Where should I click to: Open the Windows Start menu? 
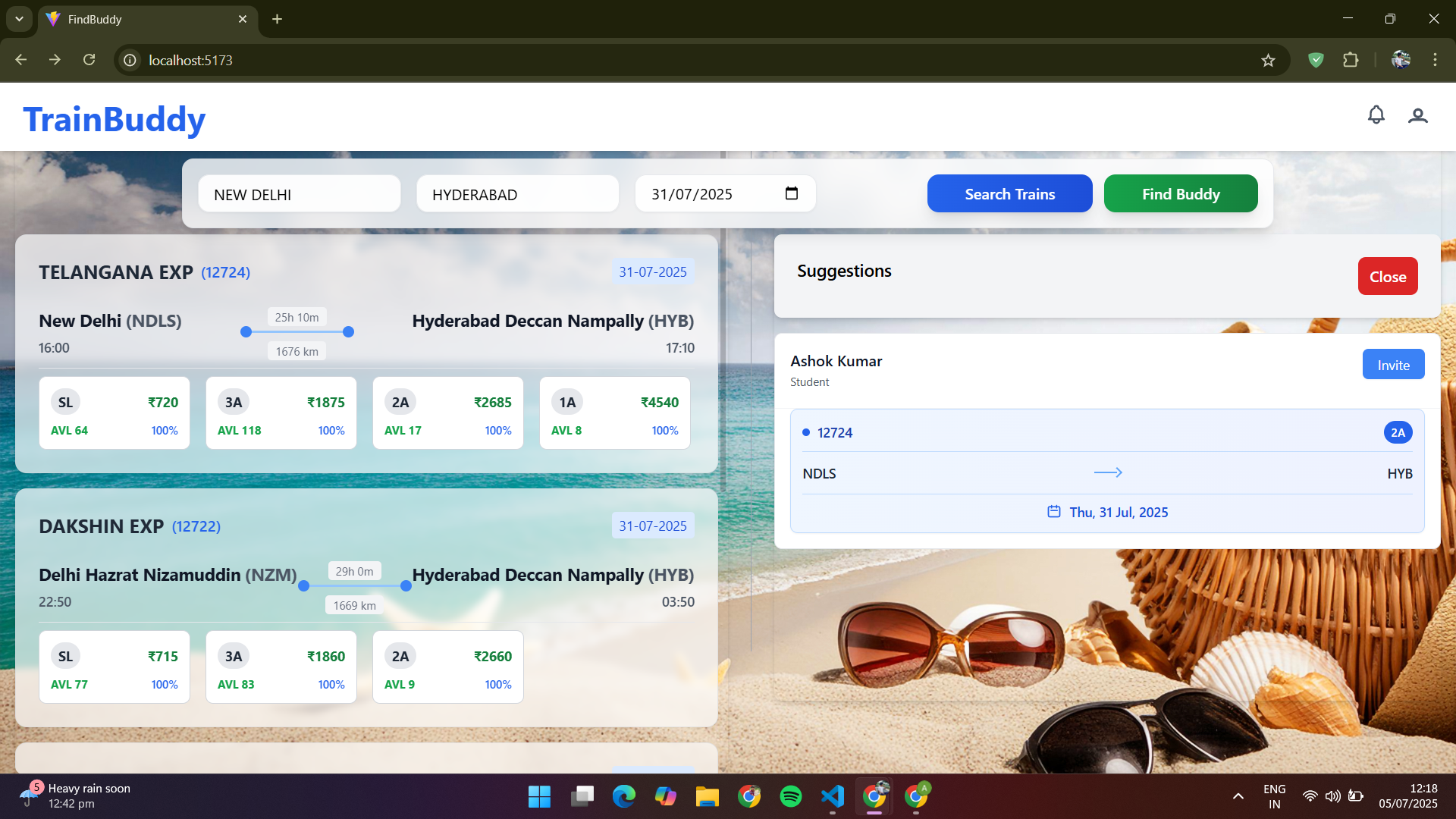pos(539,796)
